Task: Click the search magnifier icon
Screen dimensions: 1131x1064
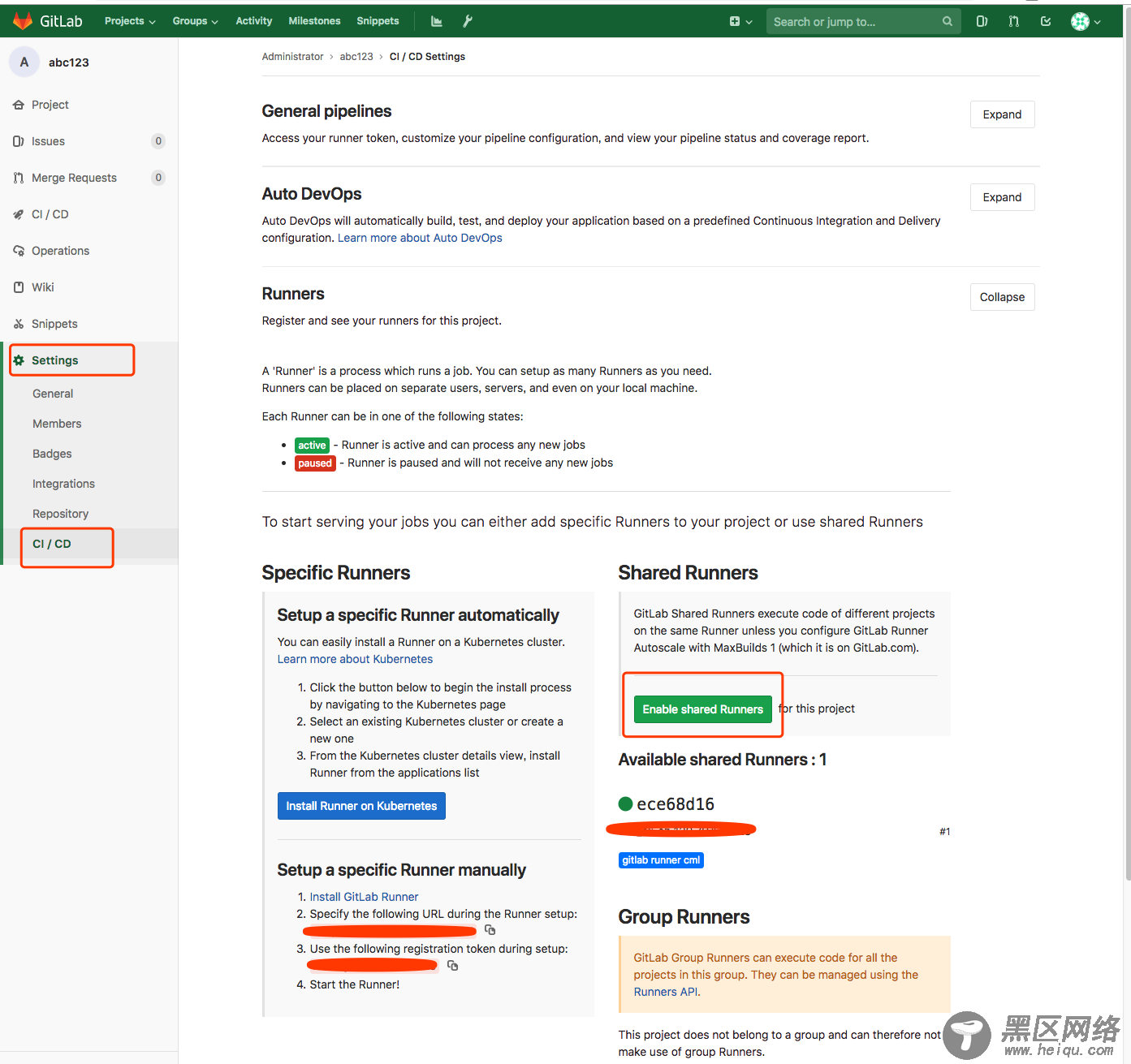Action: pos(947,22)
